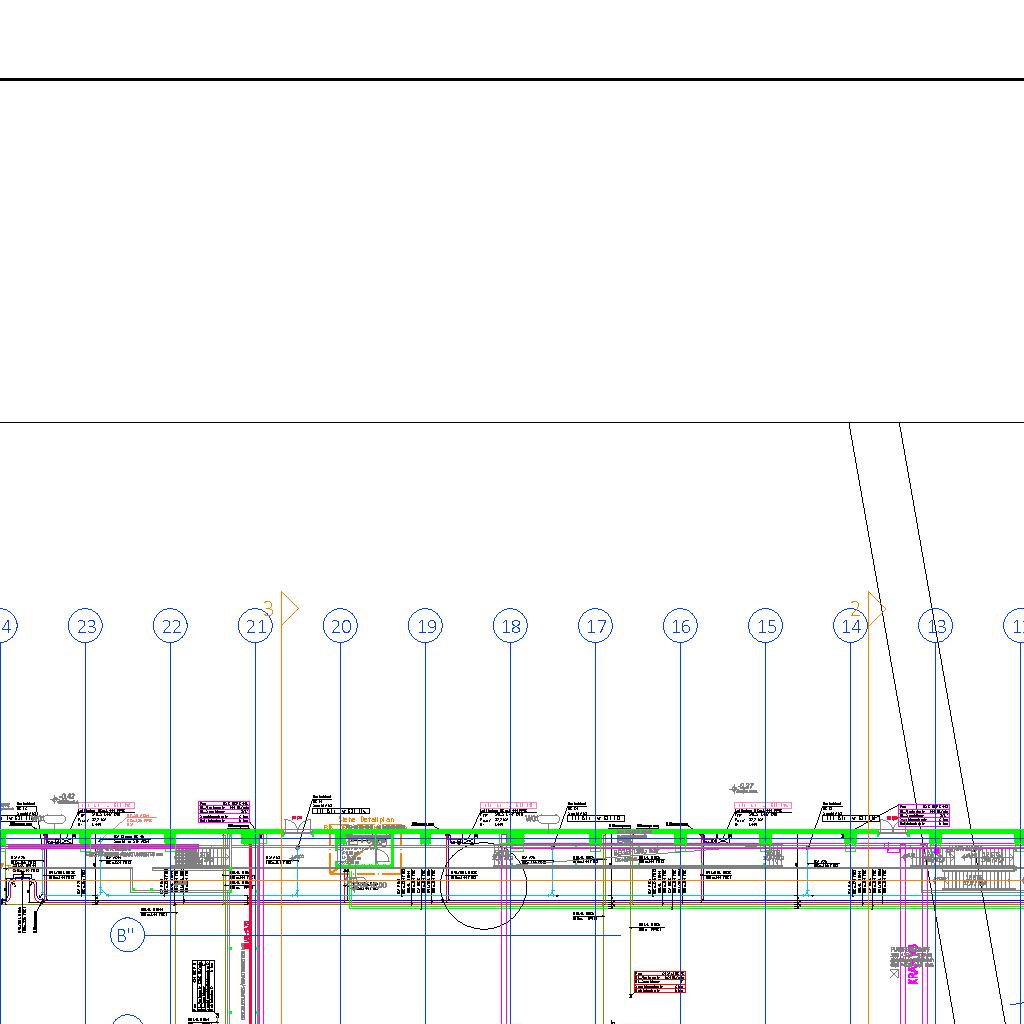Select grid axis bubble 17

click(597, 627)
